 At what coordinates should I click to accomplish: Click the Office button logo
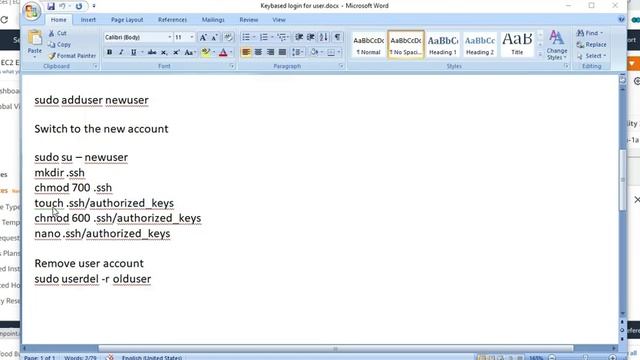(x=32, y=11)
